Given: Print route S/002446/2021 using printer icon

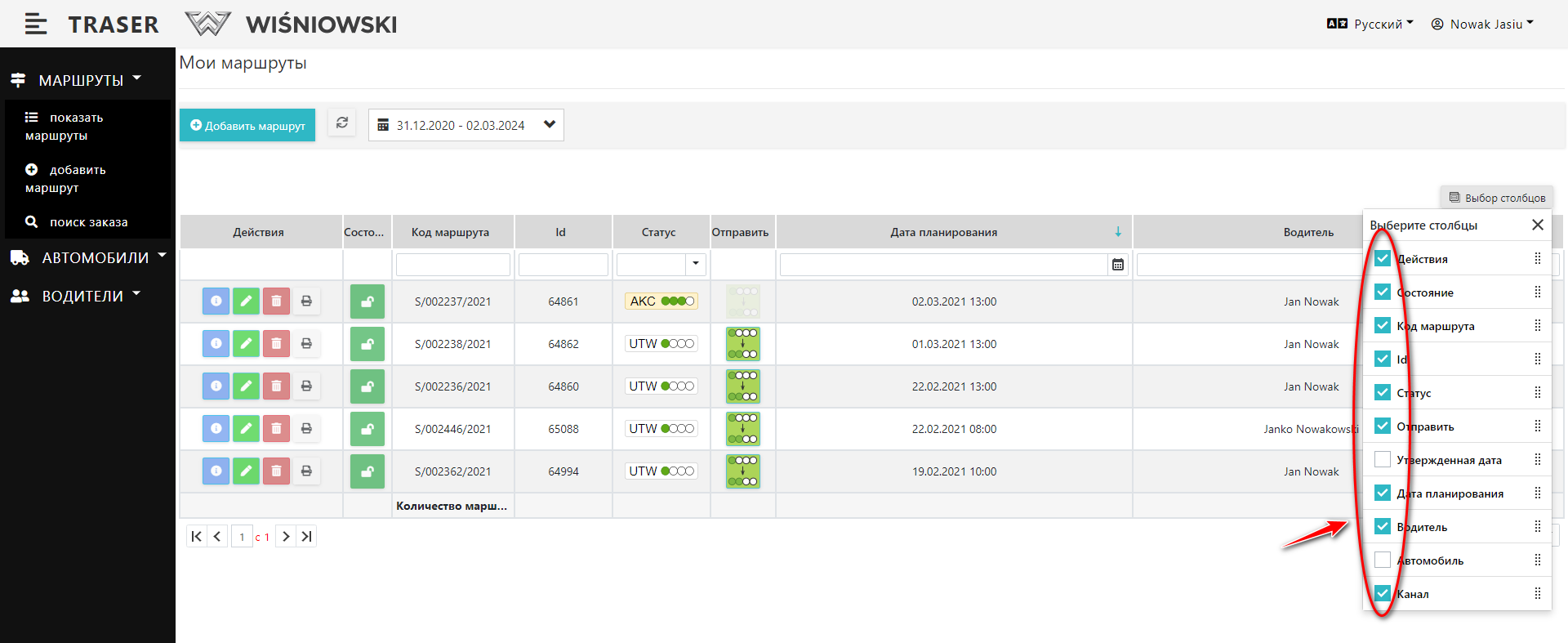Looking at the screenshot, I should click(306, 429).
